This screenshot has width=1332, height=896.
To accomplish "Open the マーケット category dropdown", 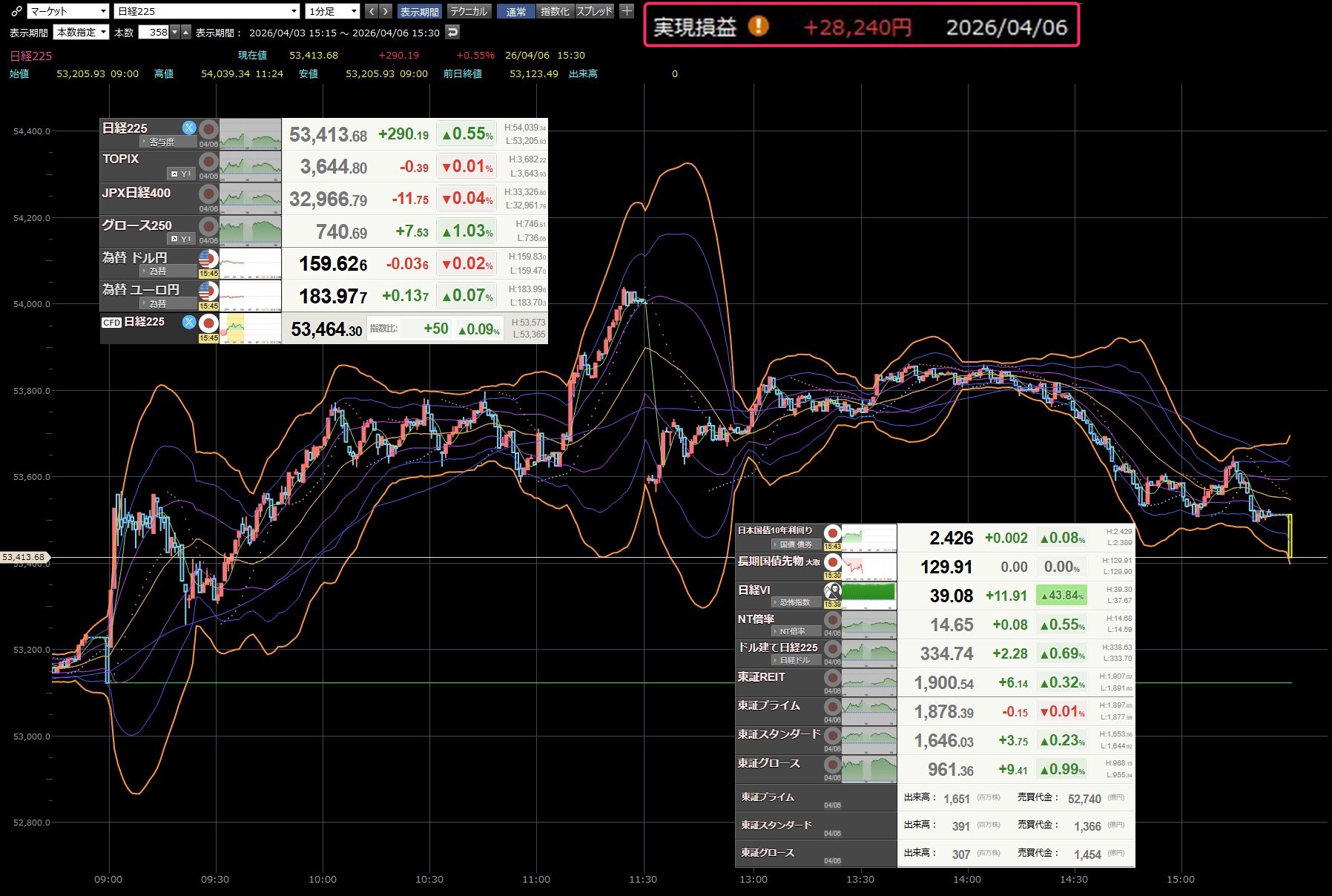I will tap(68, 11).
